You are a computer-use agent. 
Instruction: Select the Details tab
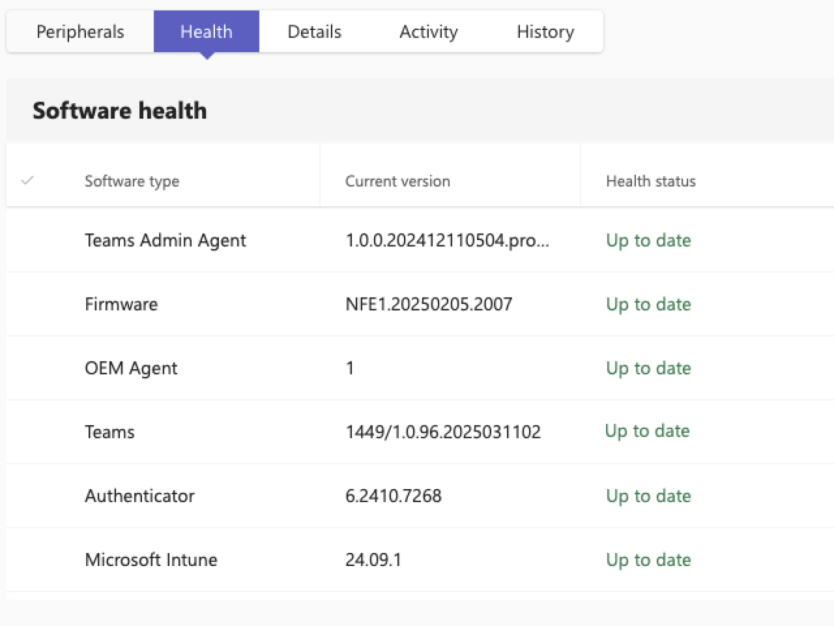[x=313, y=31]
